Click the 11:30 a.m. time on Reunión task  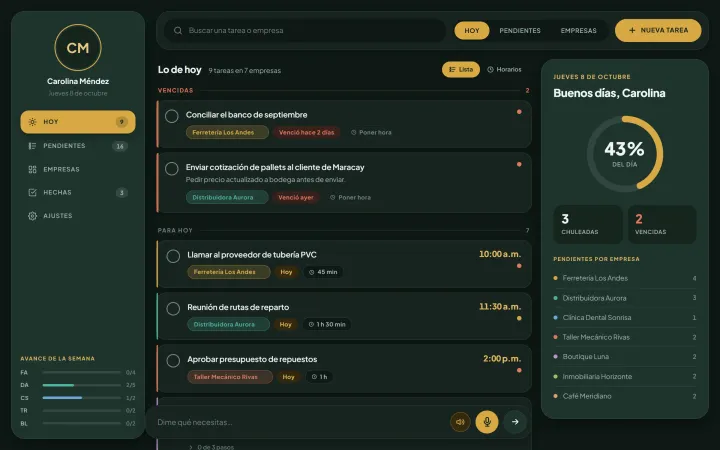(500, 306)
